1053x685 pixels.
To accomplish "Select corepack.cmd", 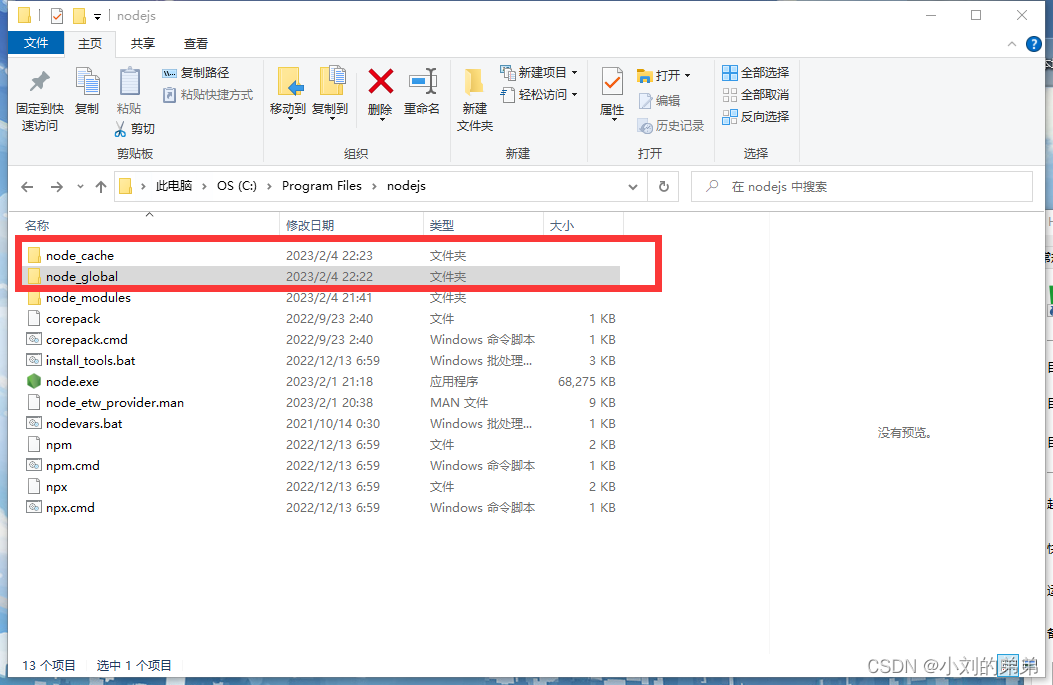I will point(321,339).
